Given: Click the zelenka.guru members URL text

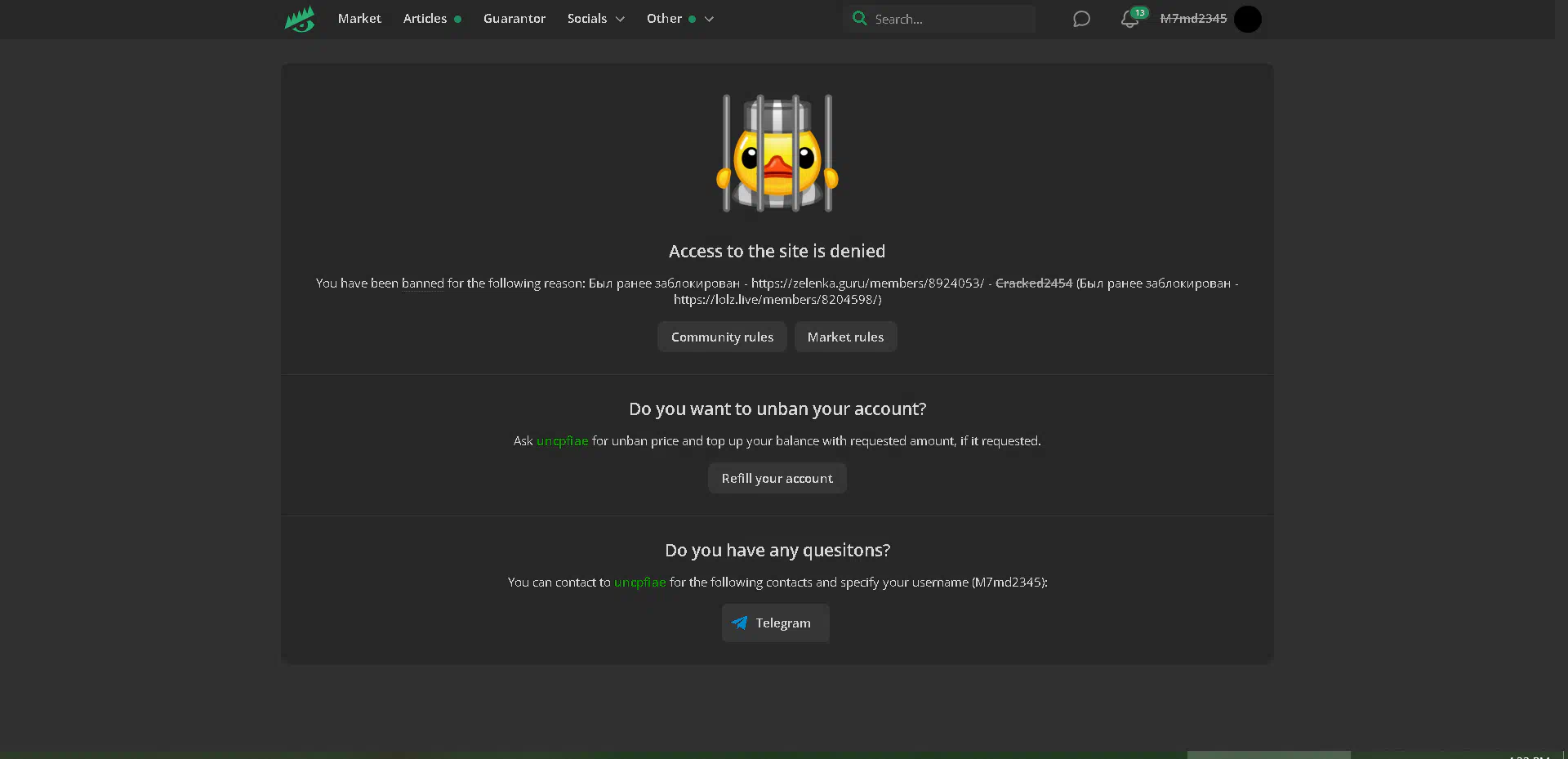Looking at the screenshot, I should coord(867,284).
